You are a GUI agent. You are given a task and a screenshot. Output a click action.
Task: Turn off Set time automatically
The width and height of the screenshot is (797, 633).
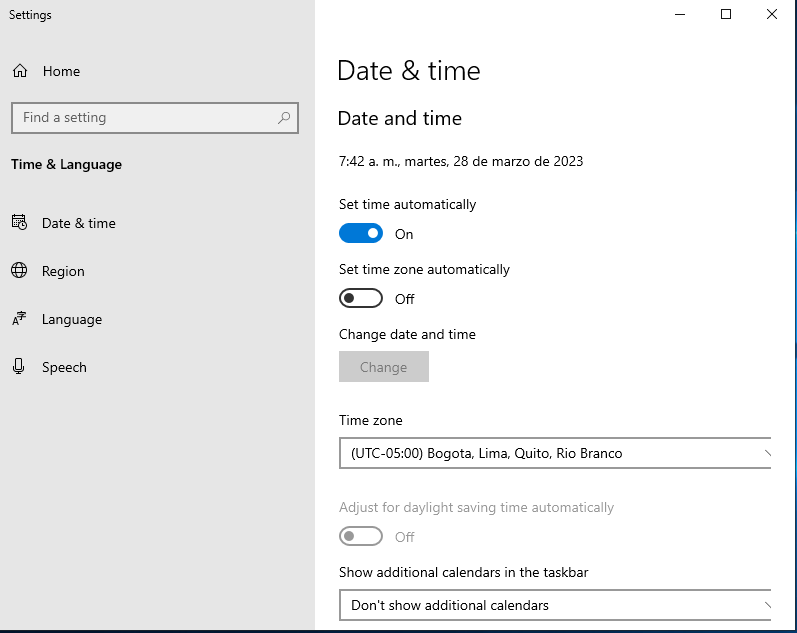coord(361,233)
